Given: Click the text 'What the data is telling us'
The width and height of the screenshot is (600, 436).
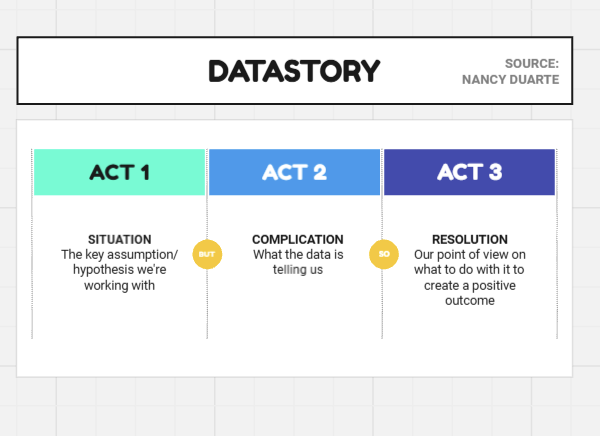Looking at the screenshot, I should pos(298,262).
